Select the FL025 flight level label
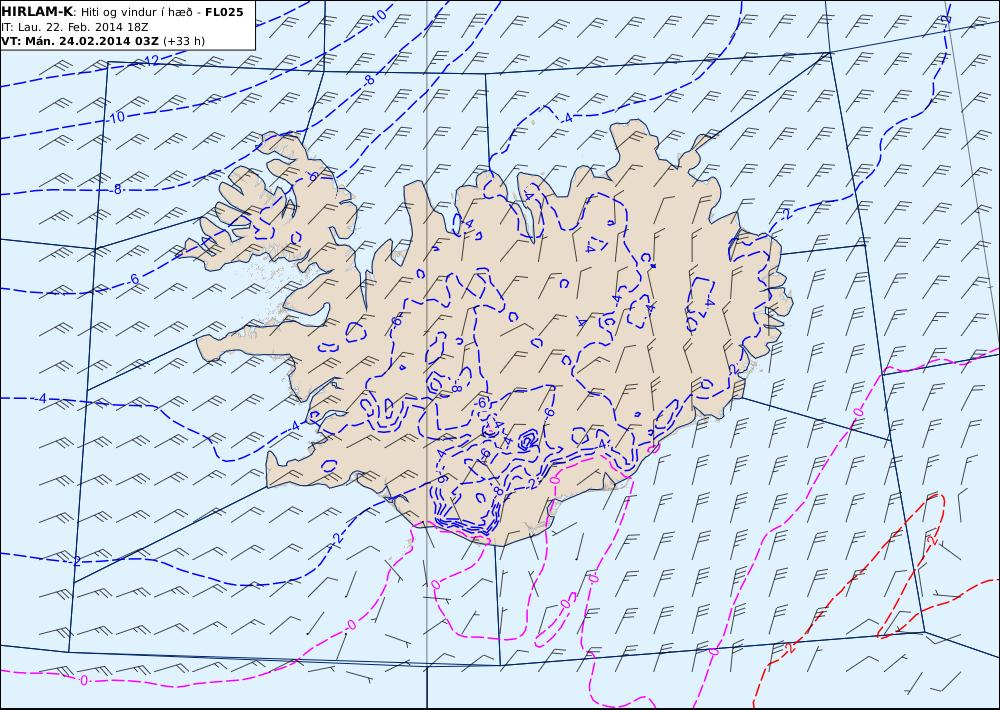 tap(224, 12)
